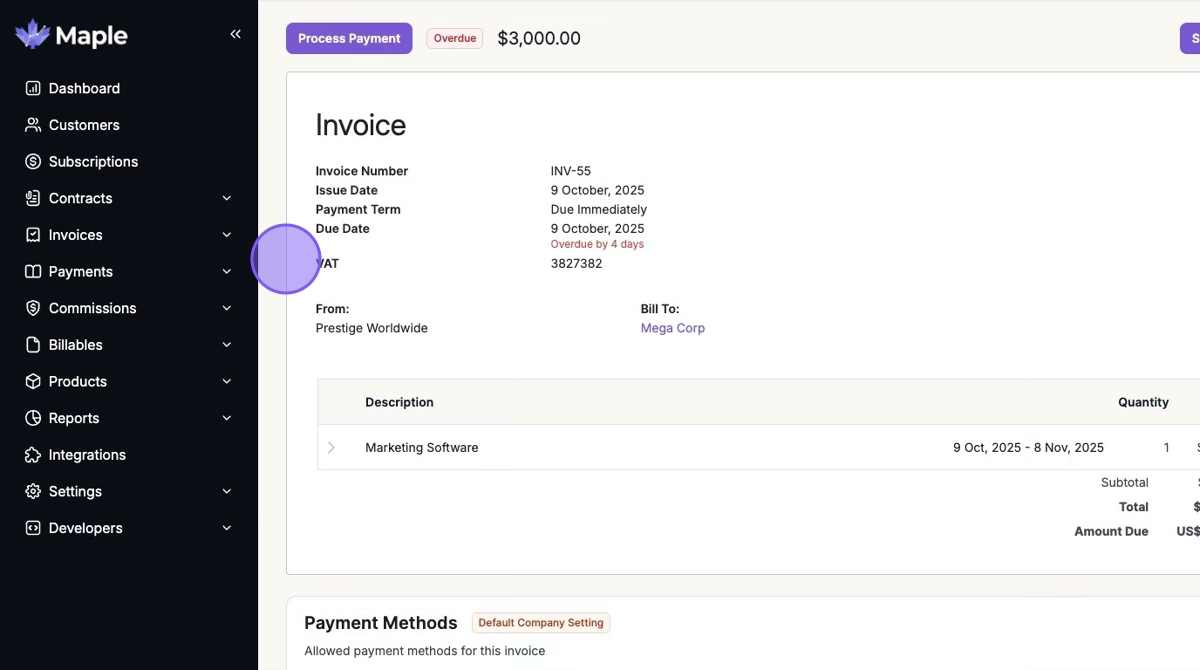Viewport: 1200px width, 670px height.
Task: Open the Developers menu item
Action: (x=86, y=528)
